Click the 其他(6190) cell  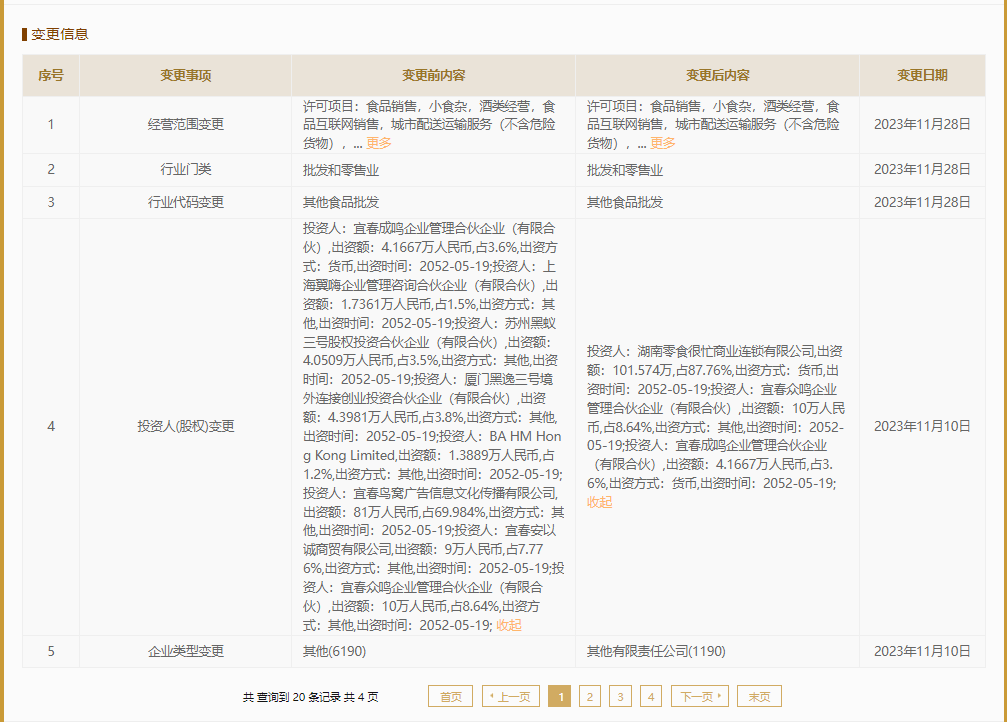tap(433, 651)
